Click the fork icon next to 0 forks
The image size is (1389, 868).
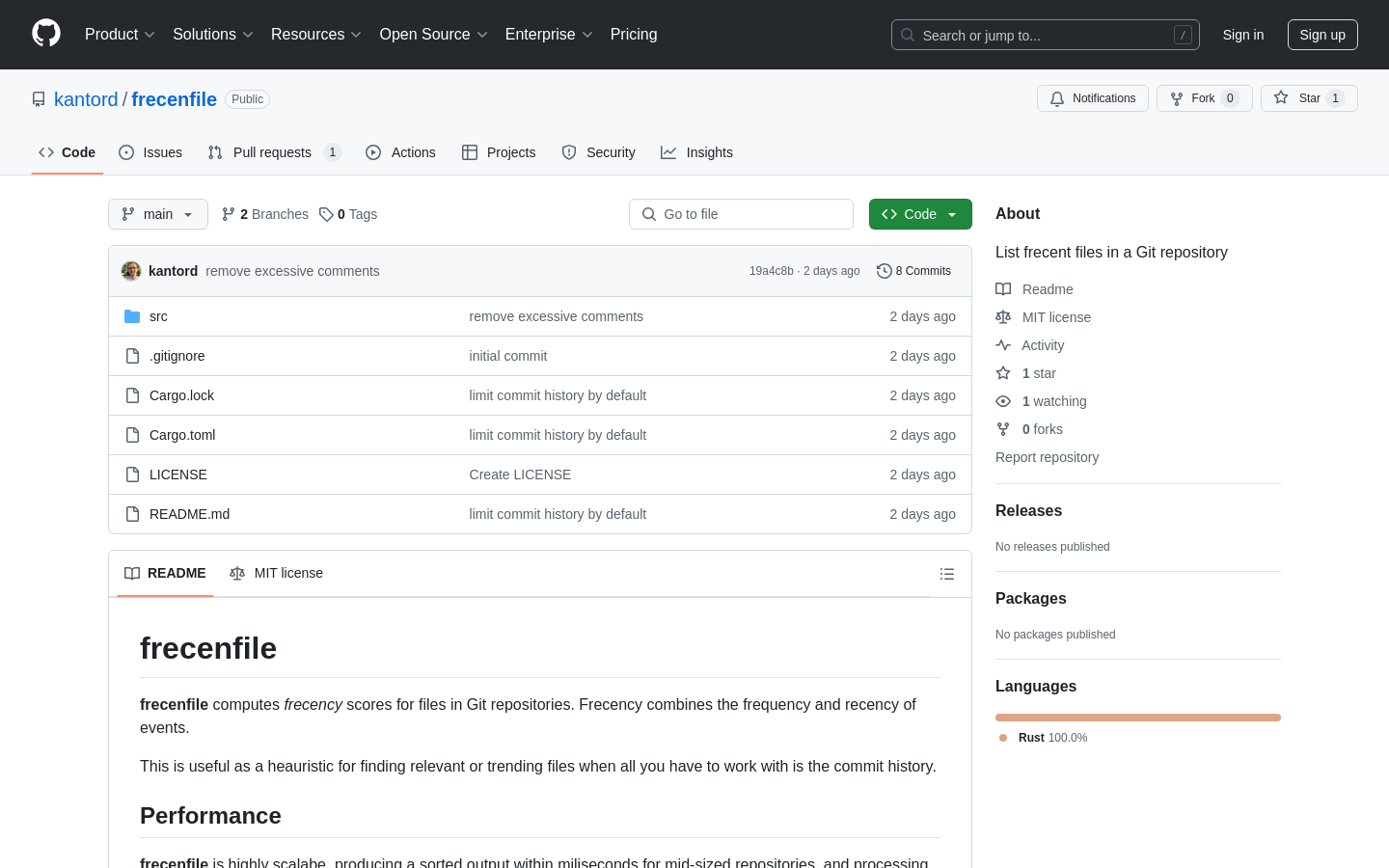tap(1003, 429)
